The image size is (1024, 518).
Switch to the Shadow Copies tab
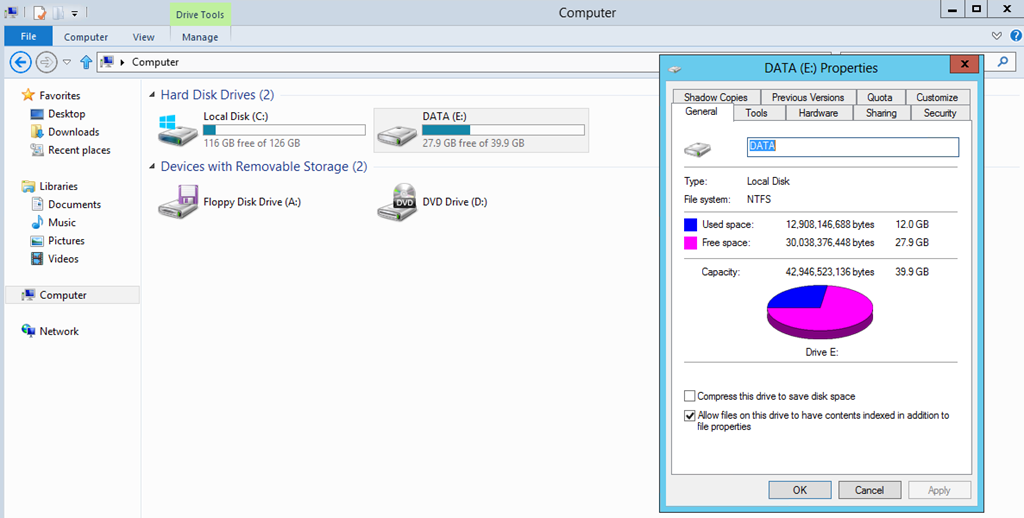(x=716, y=97)
